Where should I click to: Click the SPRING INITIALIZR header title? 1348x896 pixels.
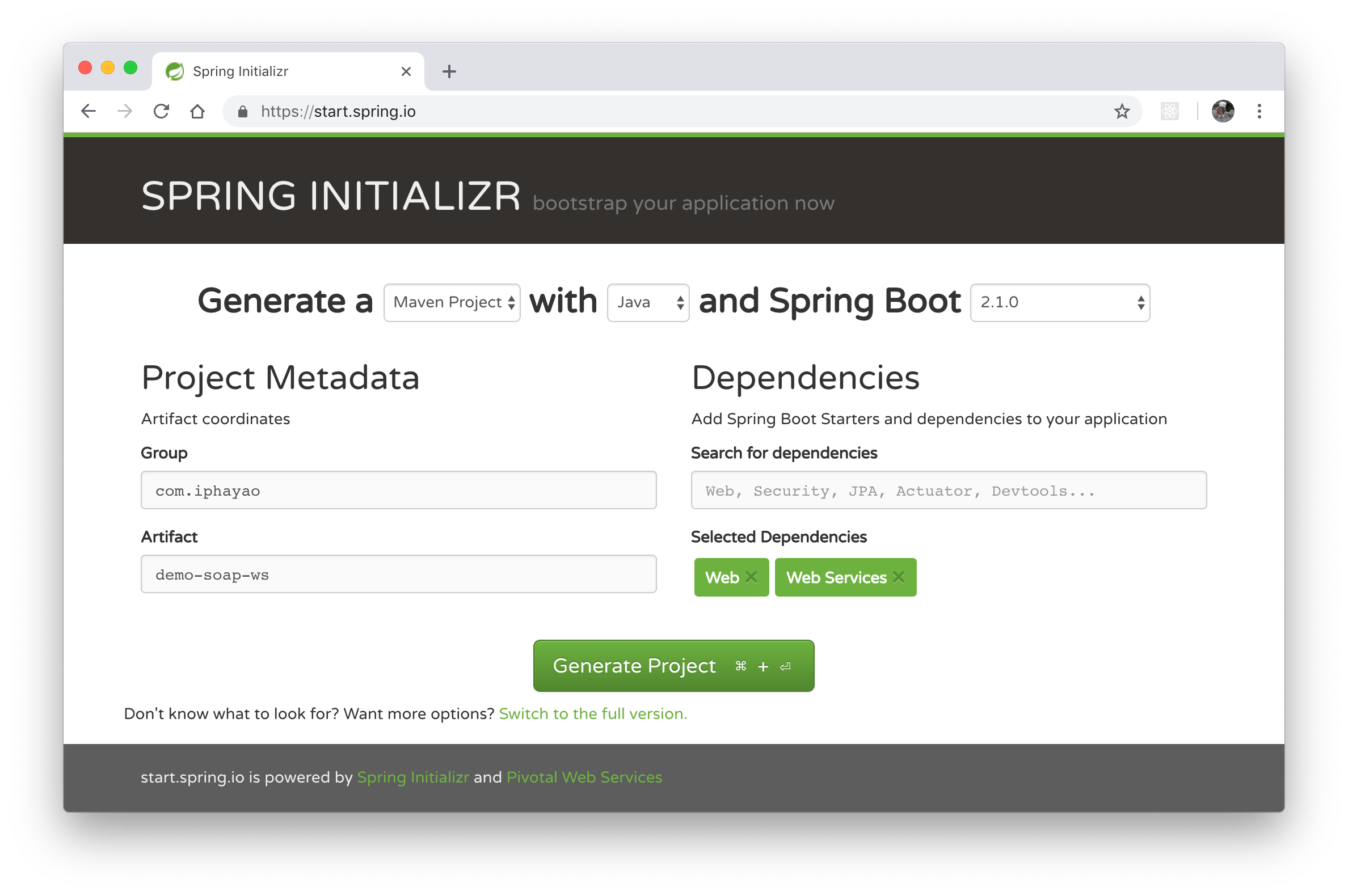tap(330, 196)
